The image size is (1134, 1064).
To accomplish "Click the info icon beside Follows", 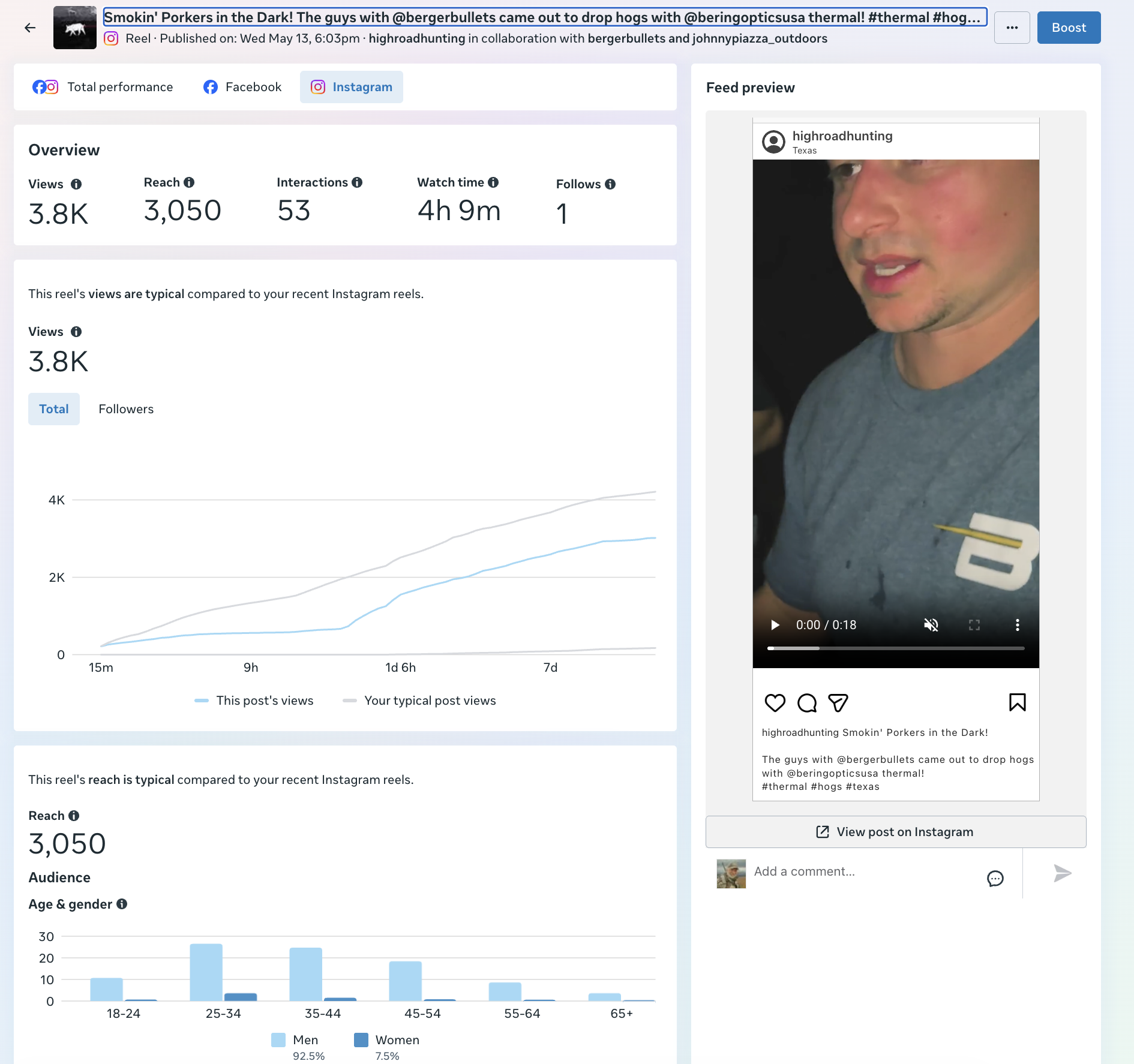I will pyautogui.click(x=610, y=184).
